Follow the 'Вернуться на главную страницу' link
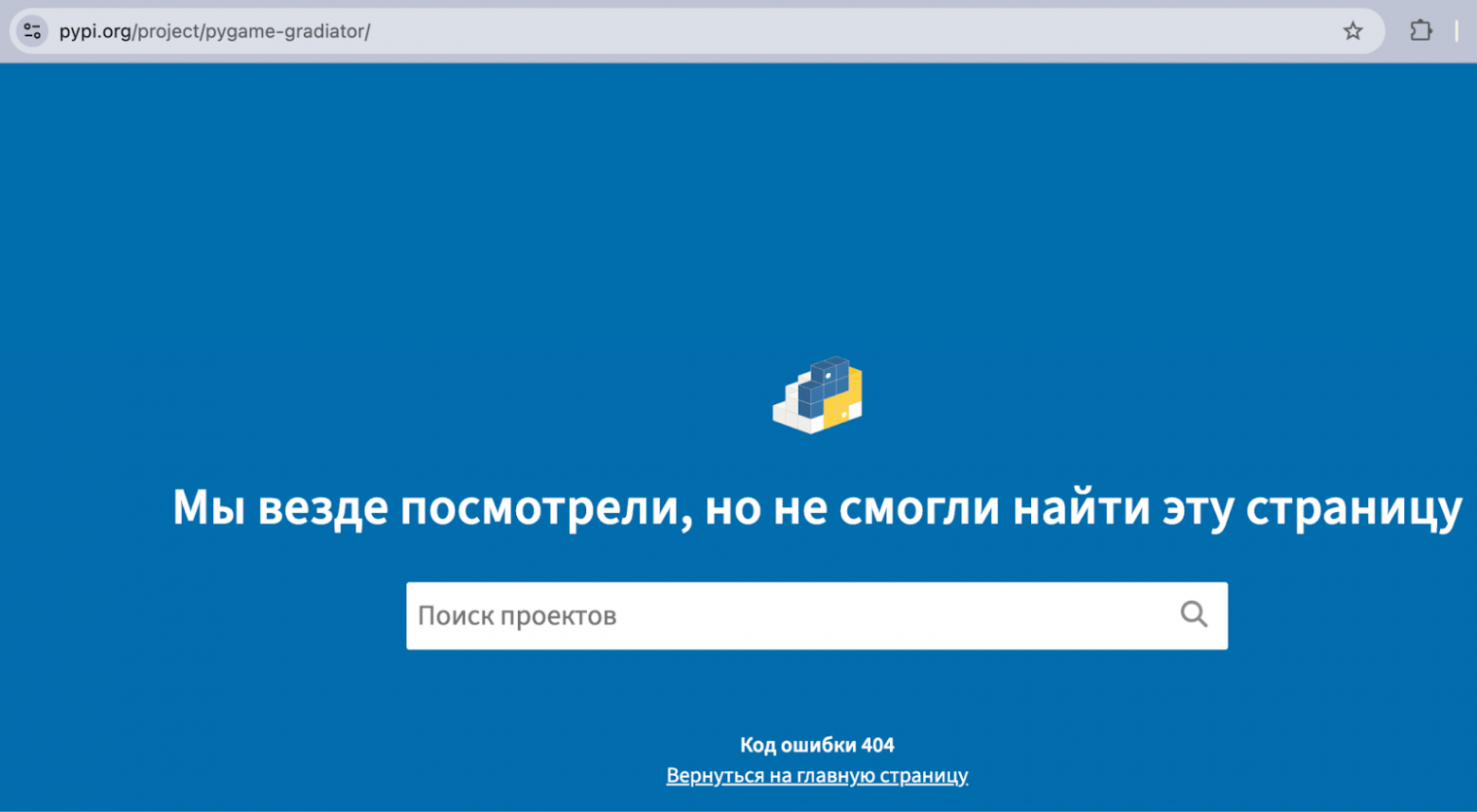The width and height of the screenshot is (1477, 812). click(x=817, y=775)
